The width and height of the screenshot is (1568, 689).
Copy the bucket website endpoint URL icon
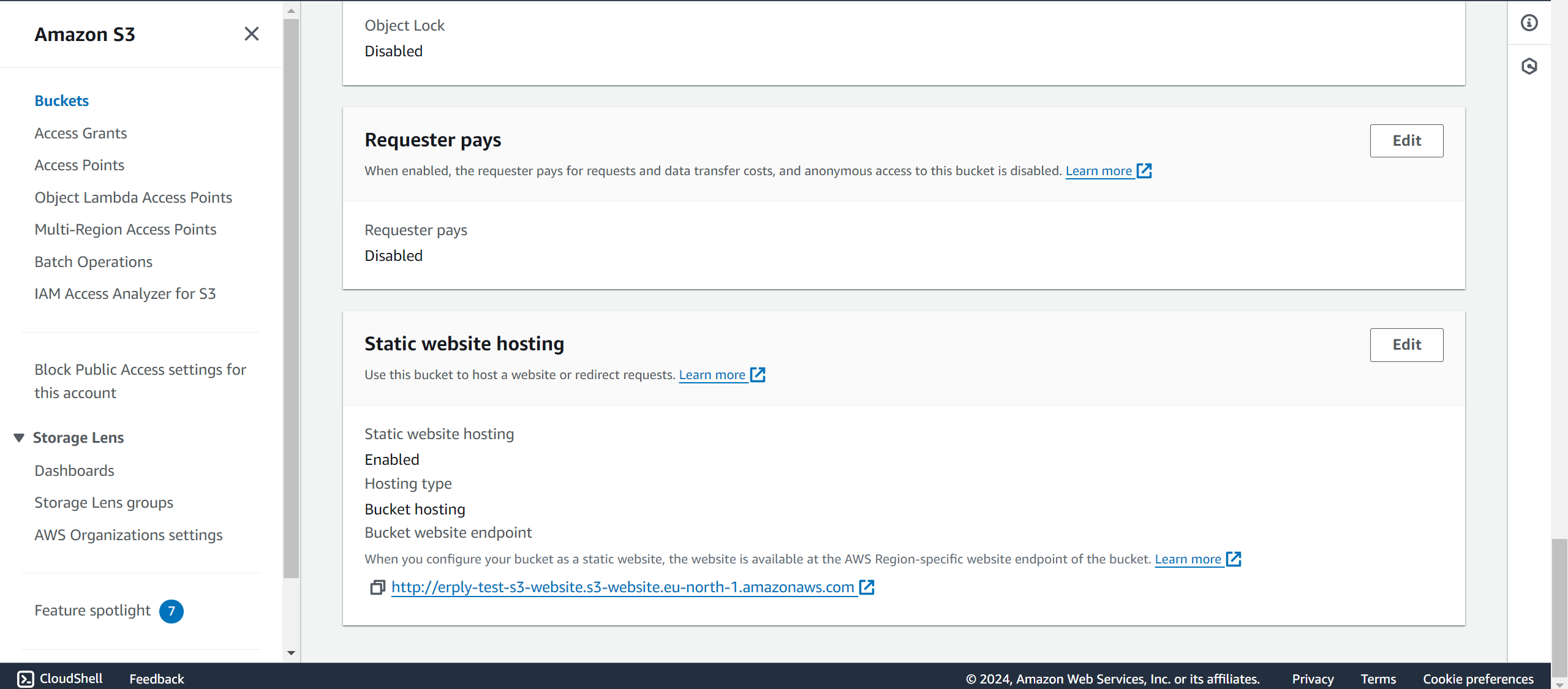point(377,587)
